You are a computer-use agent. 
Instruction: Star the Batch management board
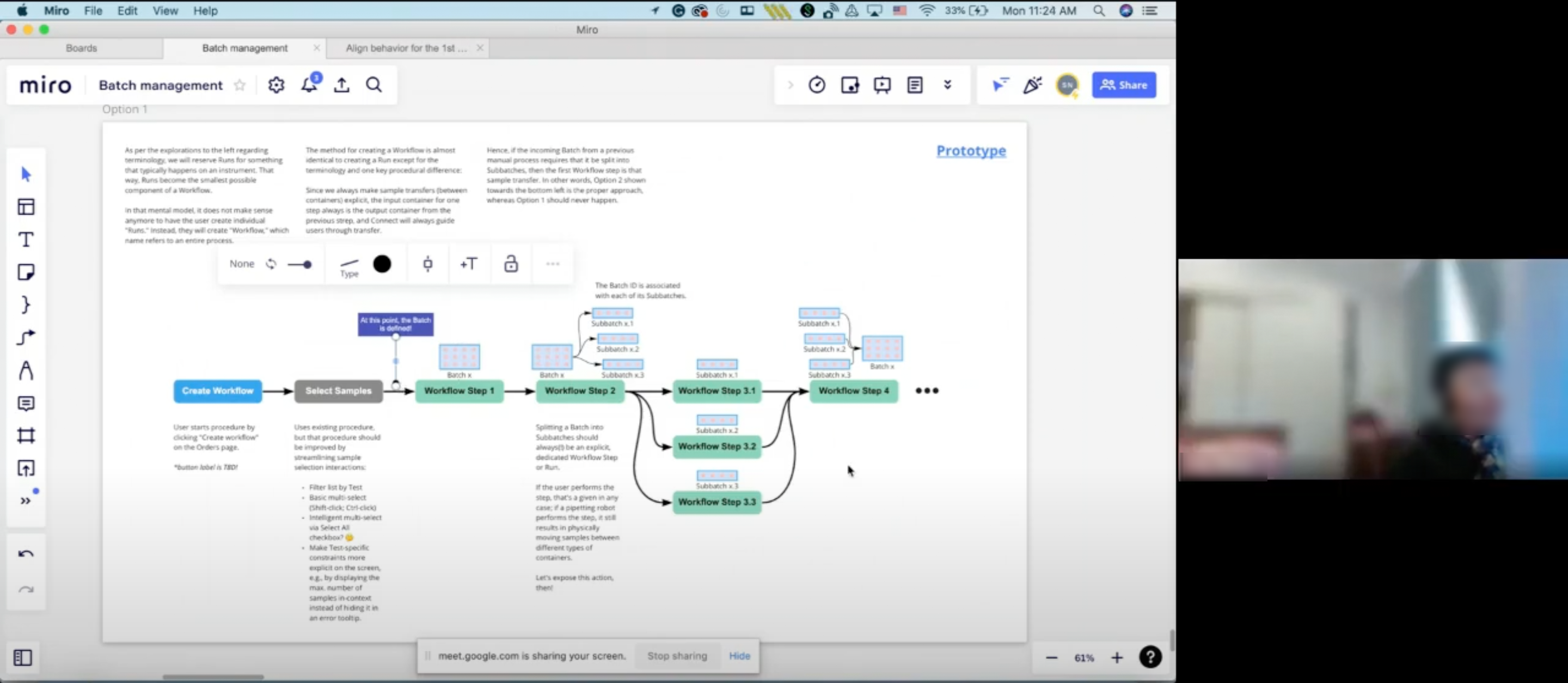coord(240,85)
